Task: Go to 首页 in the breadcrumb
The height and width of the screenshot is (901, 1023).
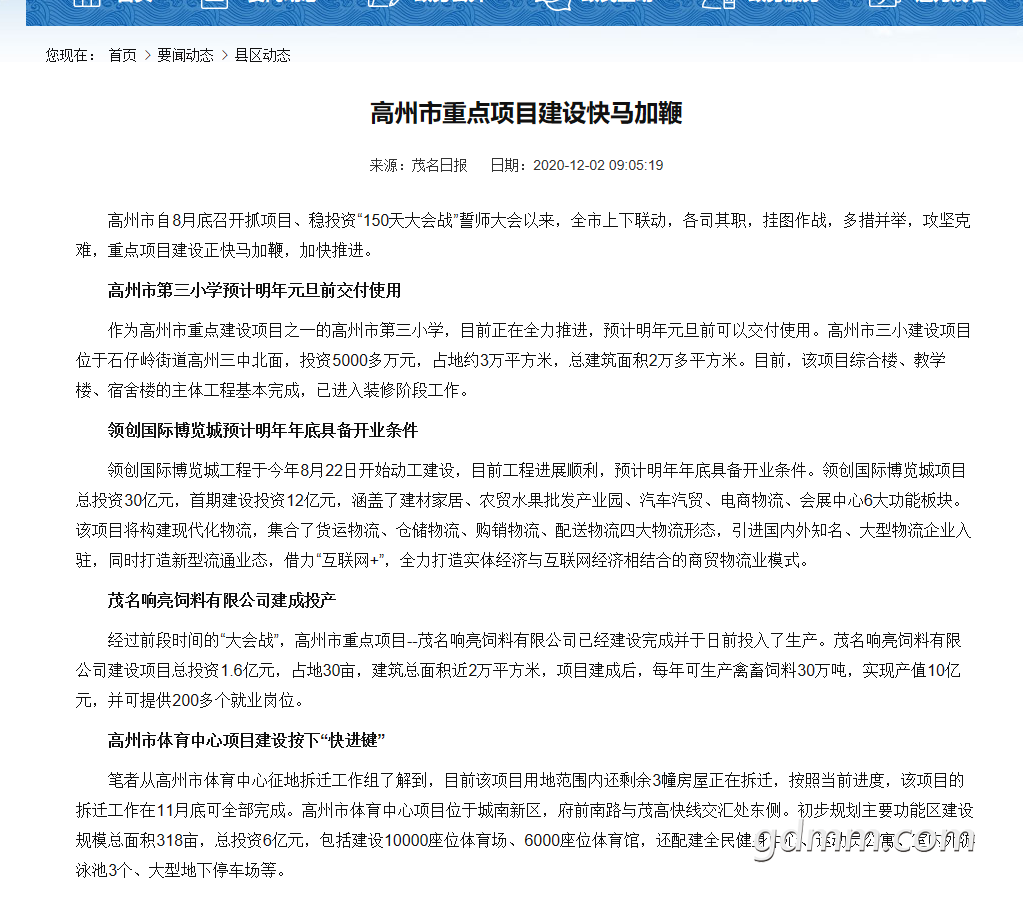Action: click(x=123, y=55)
